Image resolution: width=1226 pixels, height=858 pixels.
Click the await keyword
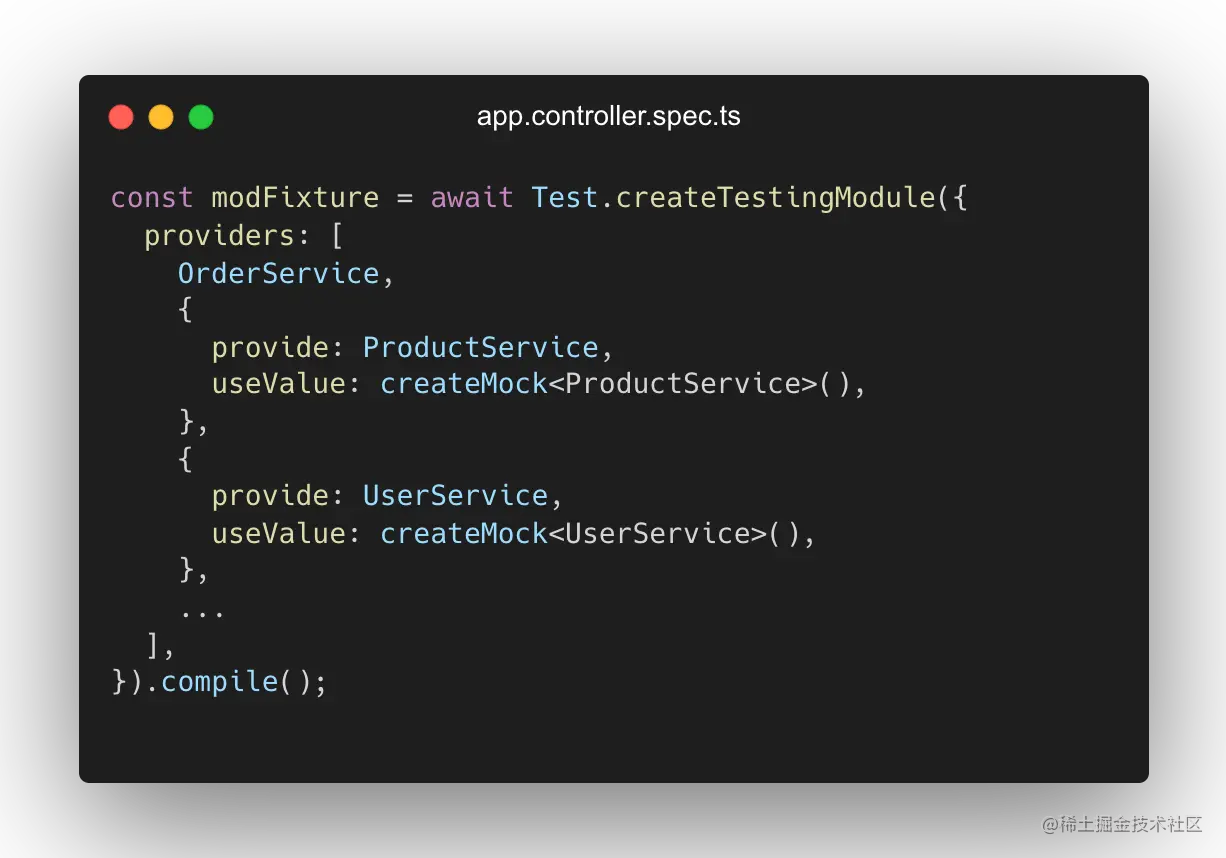tap(472, 197)
